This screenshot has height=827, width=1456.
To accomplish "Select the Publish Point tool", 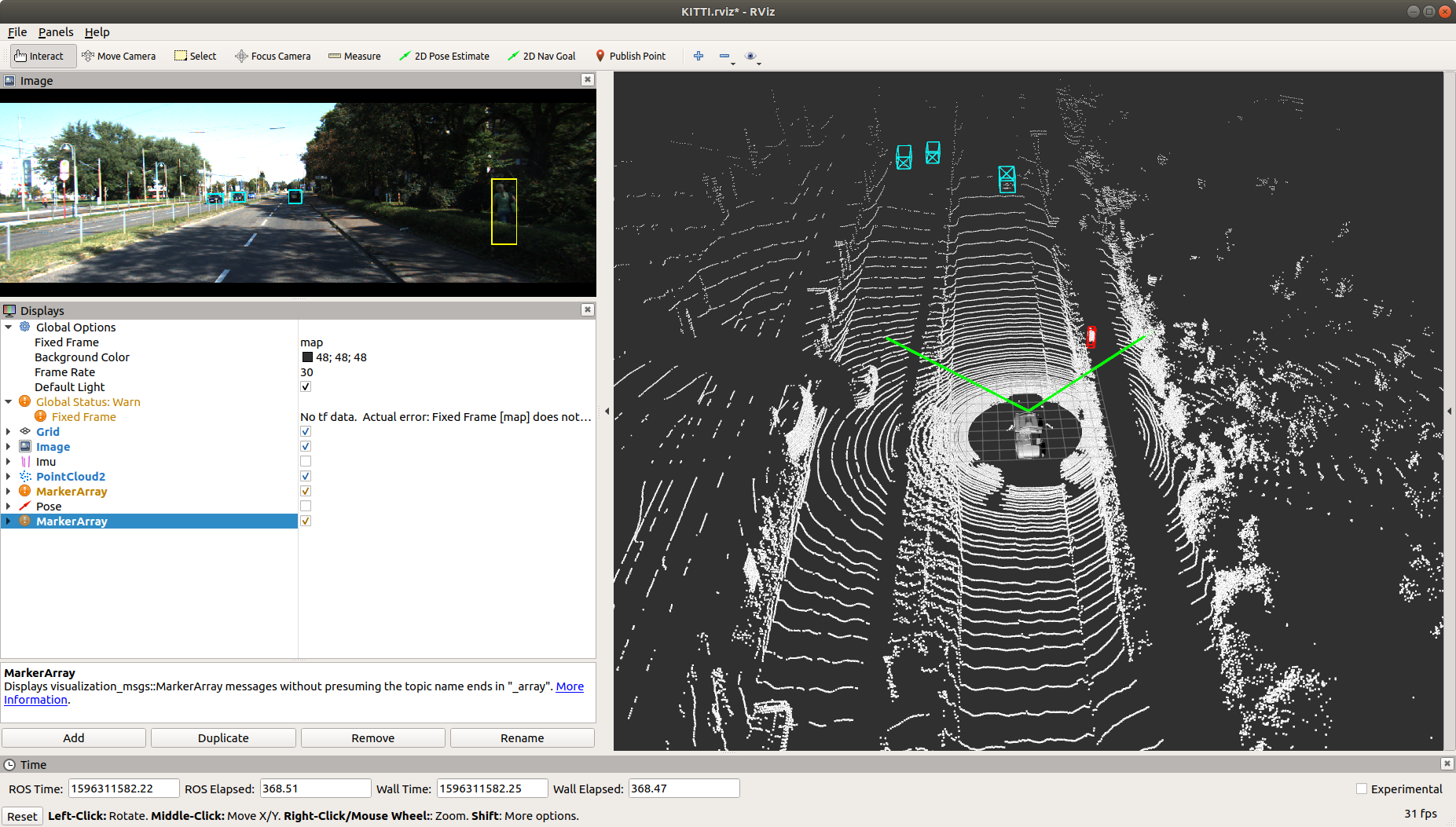I will [631, 56].
